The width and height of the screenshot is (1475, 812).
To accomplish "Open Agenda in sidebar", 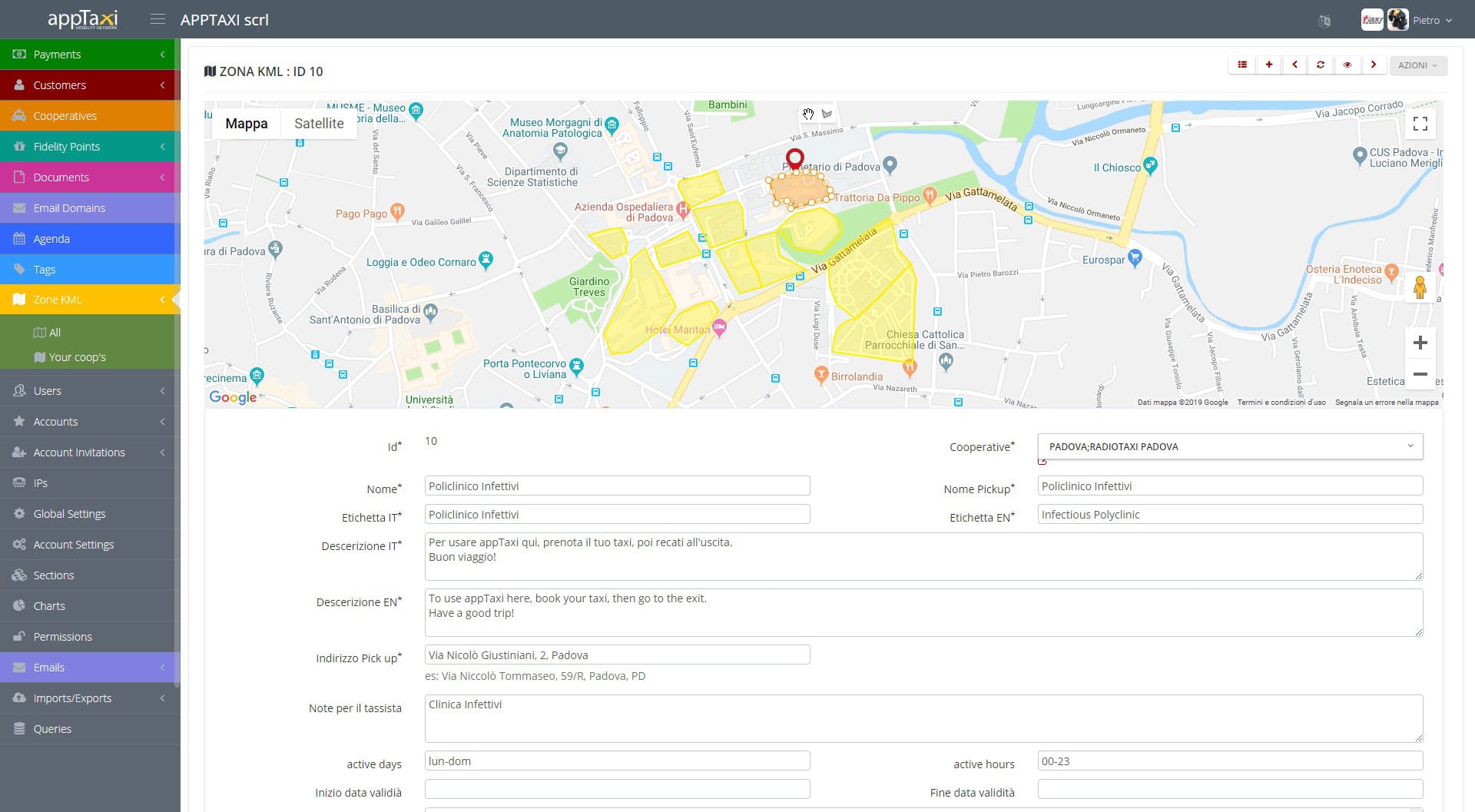I will click(88, 238).
